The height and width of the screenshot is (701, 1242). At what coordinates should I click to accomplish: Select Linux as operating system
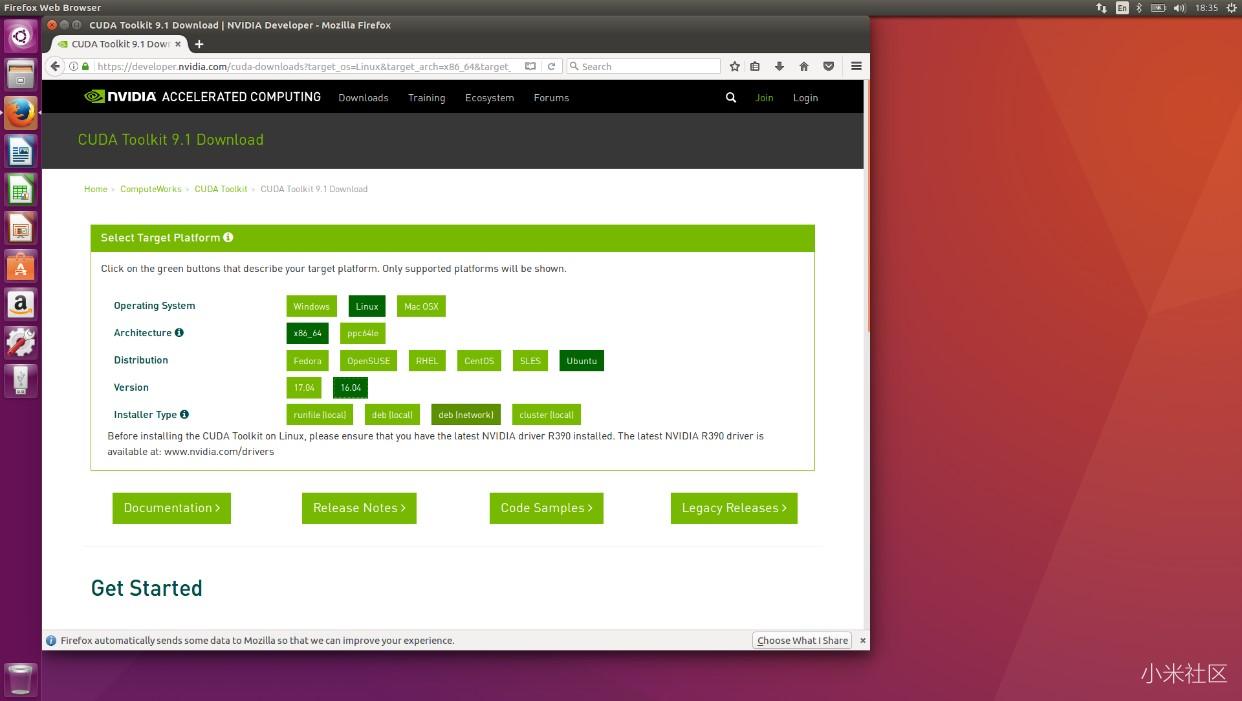(367, 307)
